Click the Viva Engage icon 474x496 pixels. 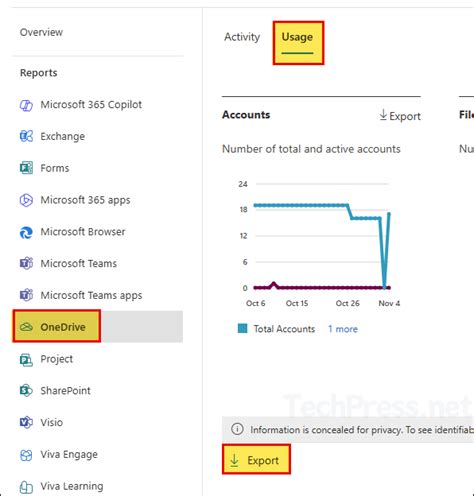point(26,455)
